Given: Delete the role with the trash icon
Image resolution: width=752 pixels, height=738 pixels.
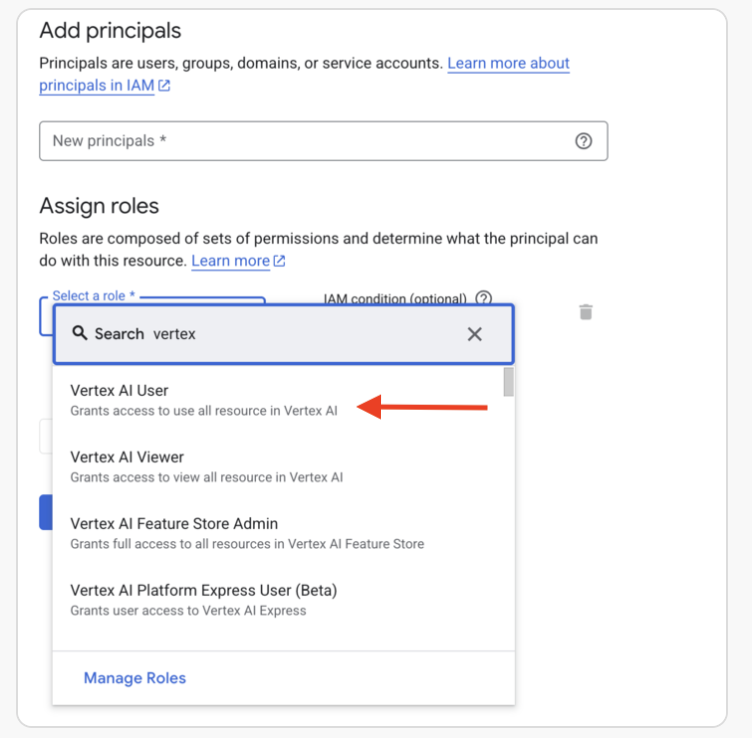Looking at the screenshot, I should (586, 312).
